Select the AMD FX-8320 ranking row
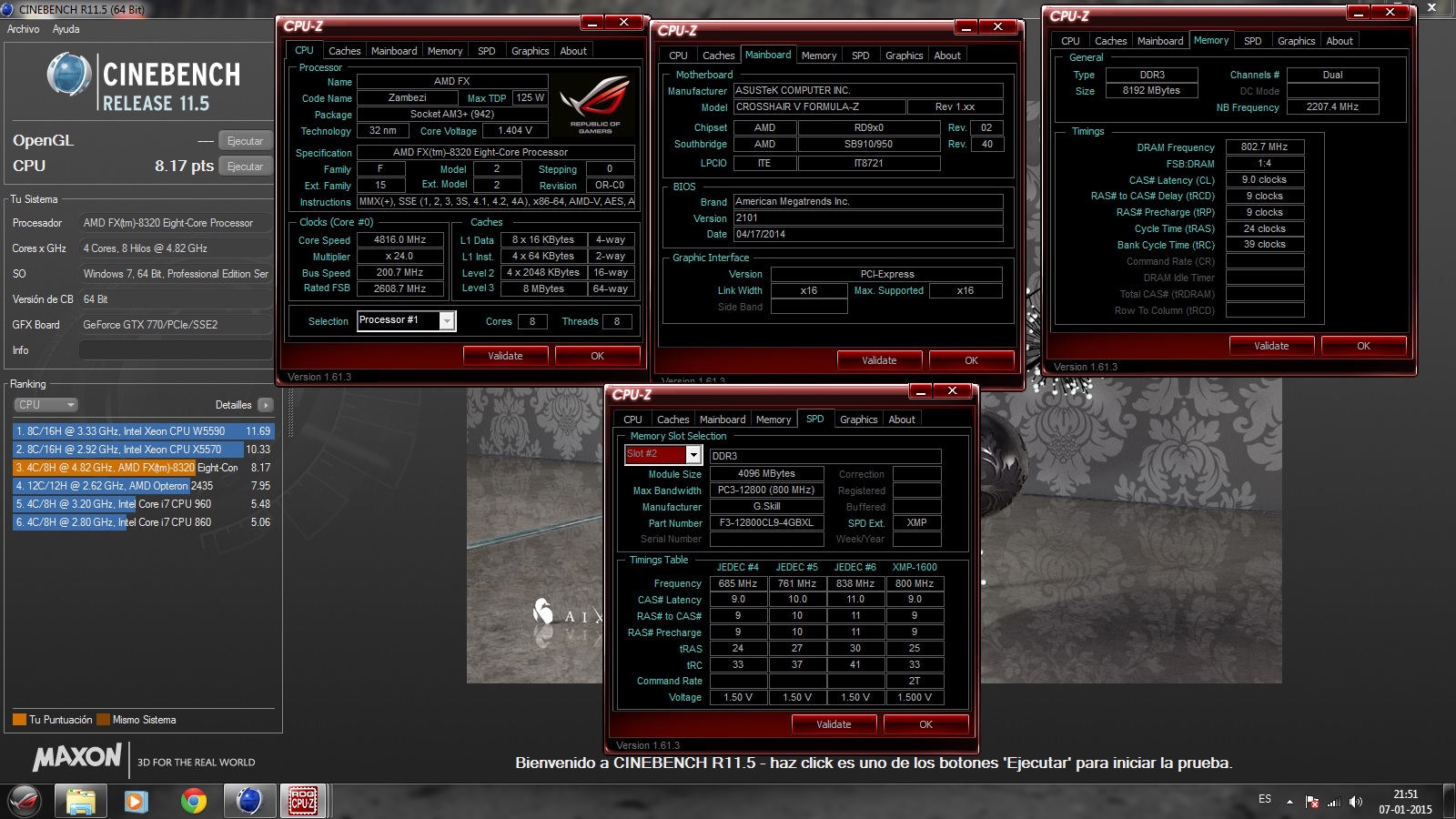This screenshot has width=1456, height=819. [143, 468]
